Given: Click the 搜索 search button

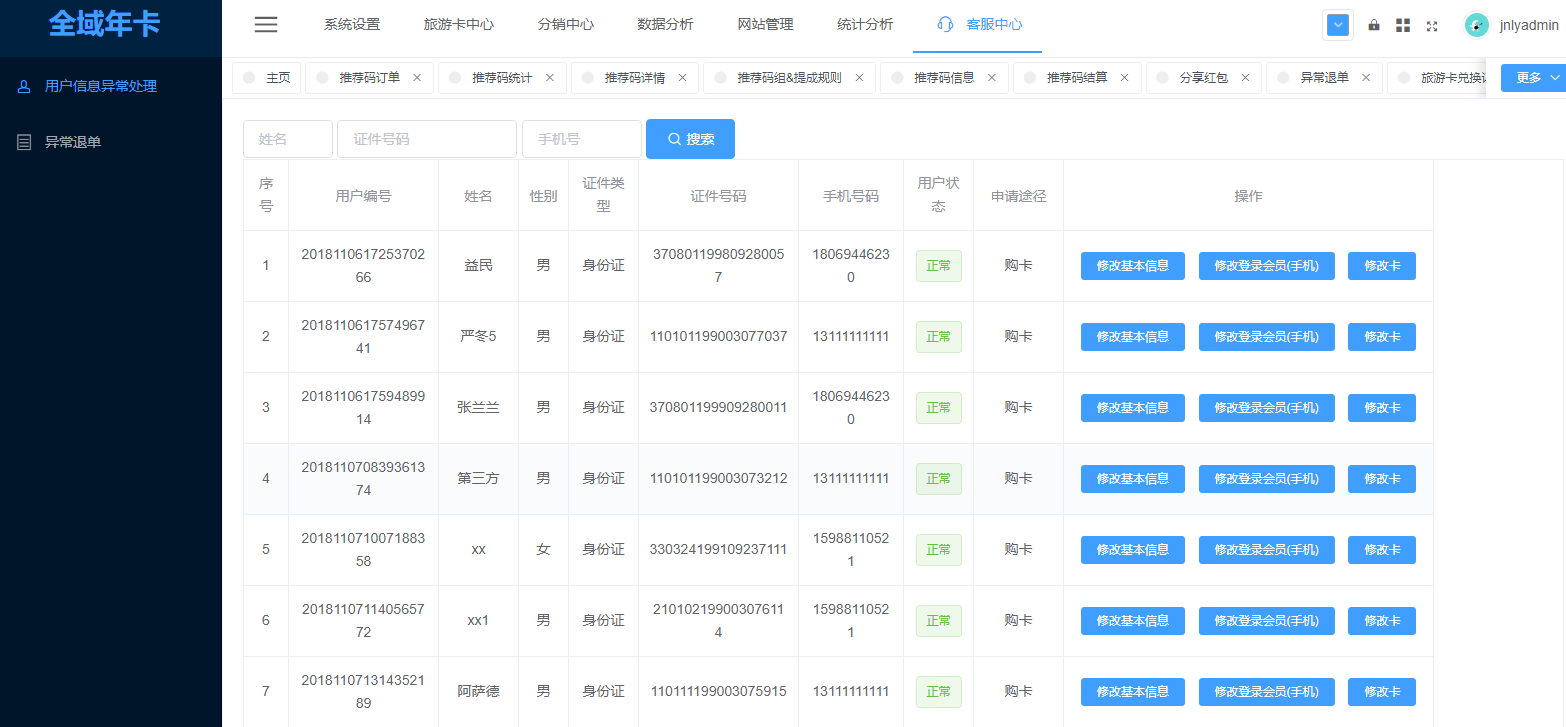Looking at the screenshot, I should pyautogui.click(x=690, y=139).
